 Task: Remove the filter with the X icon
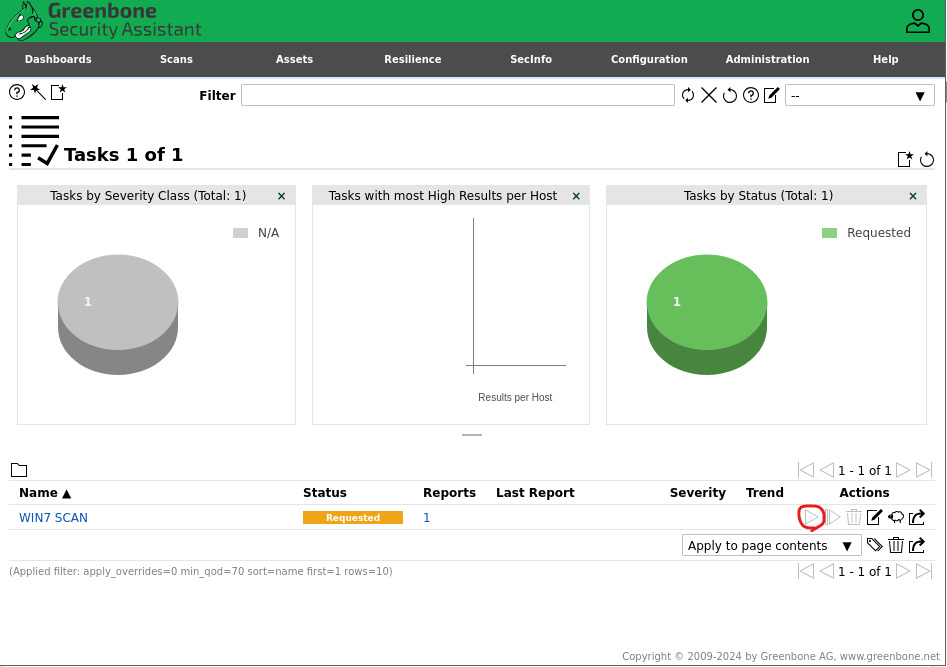709,95
